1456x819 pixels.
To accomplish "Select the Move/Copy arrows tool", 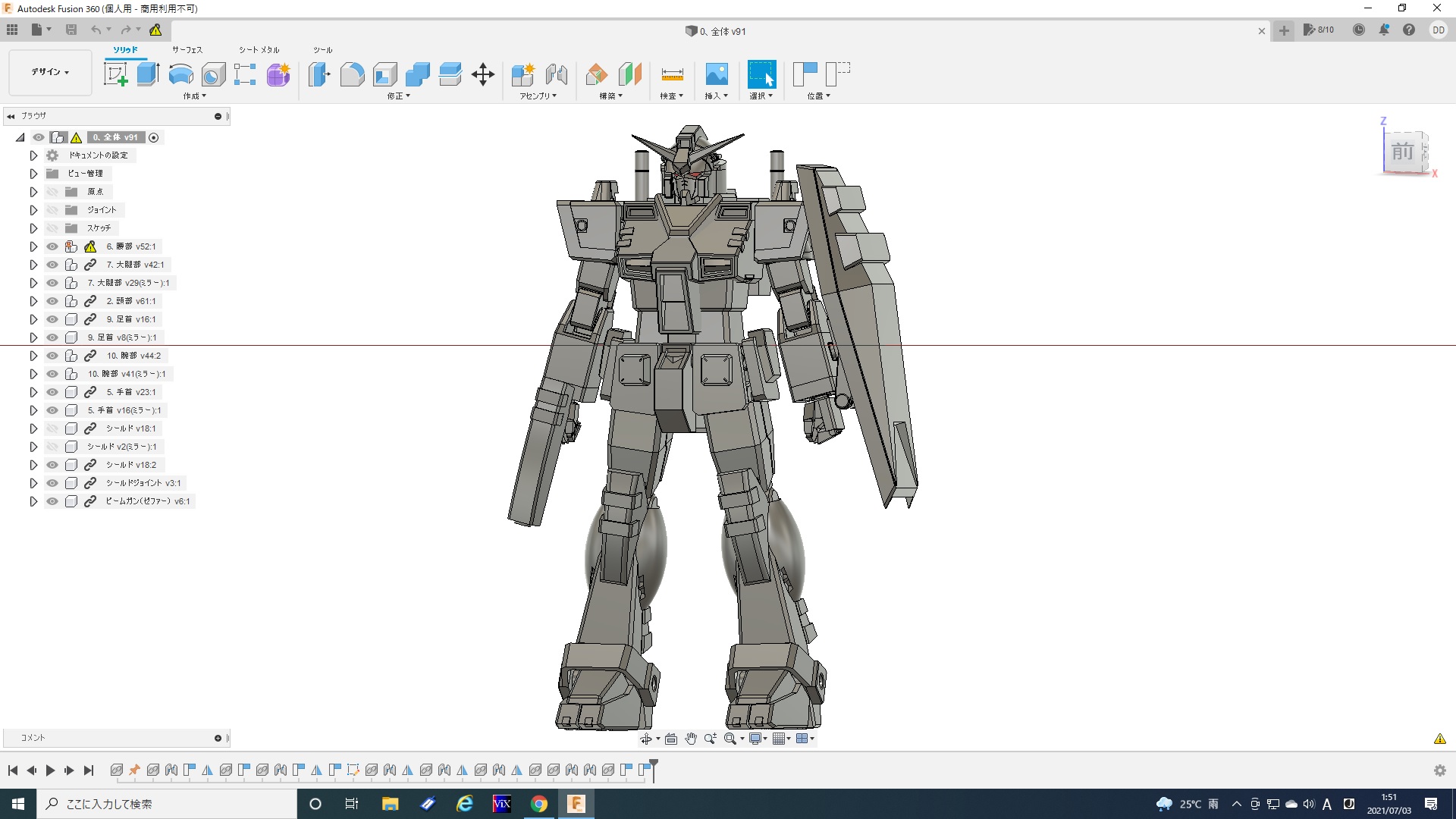I will (x=483, y=74).
